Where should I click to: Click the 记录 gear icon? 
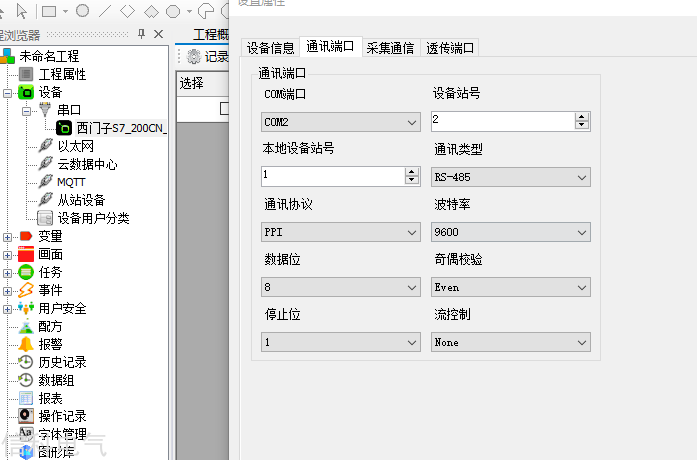[194, 56]
